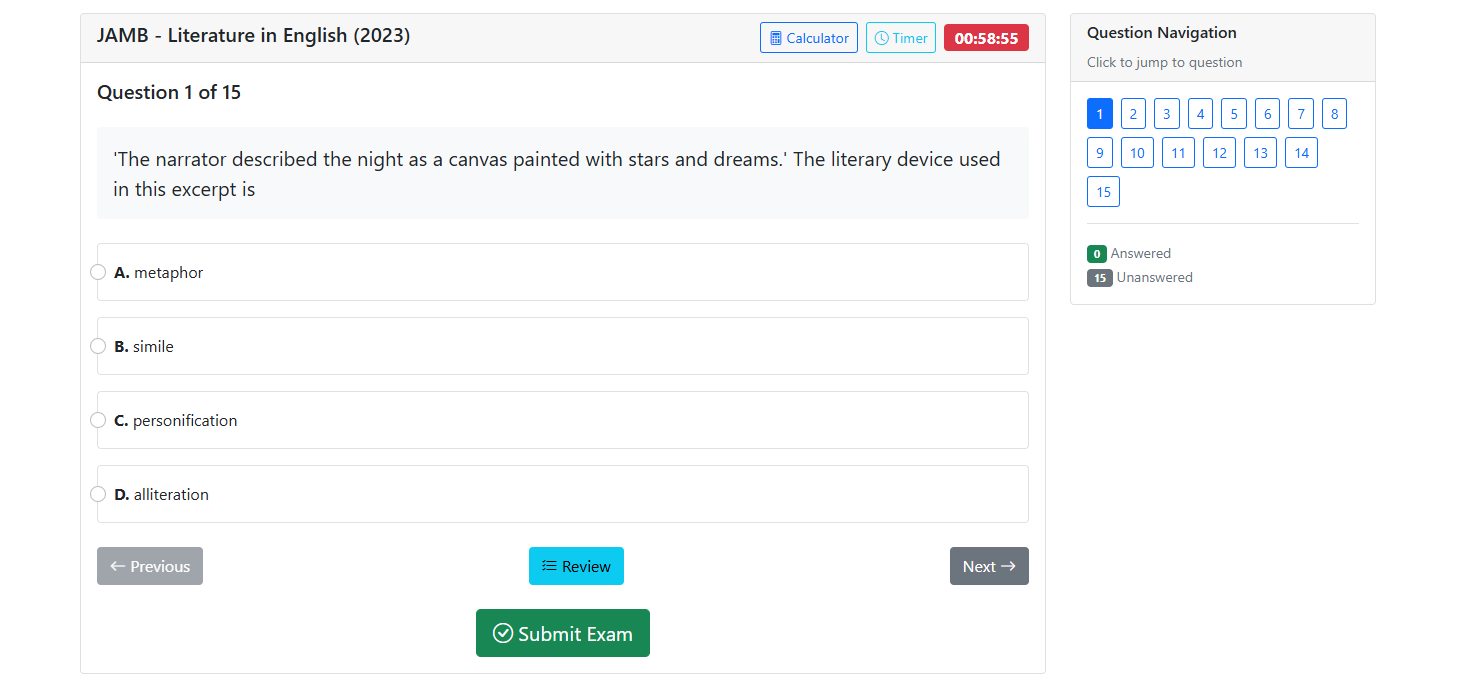Click the red countdown timer display
Viewport: 1484px width, 698px height.
(986, 38)
